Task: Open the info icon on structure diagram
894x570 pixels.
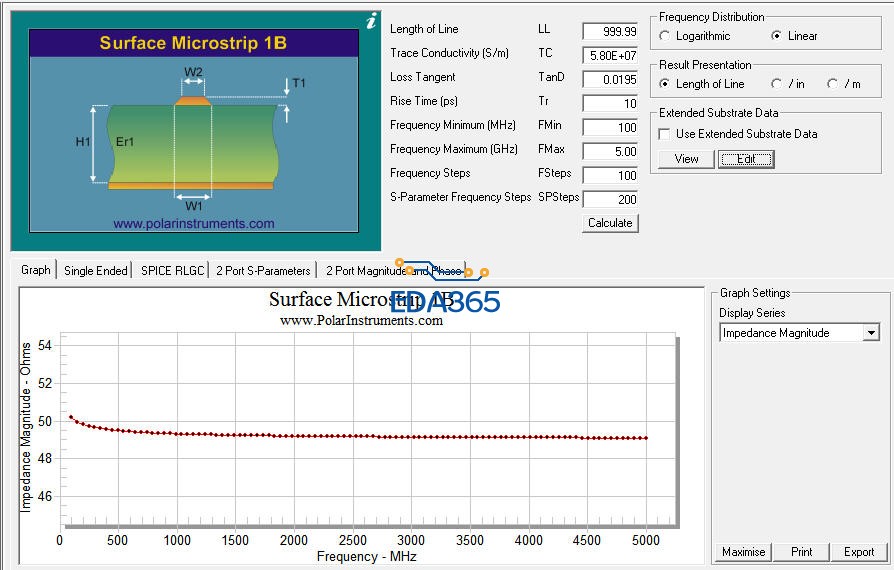Action: pos(371,22)
